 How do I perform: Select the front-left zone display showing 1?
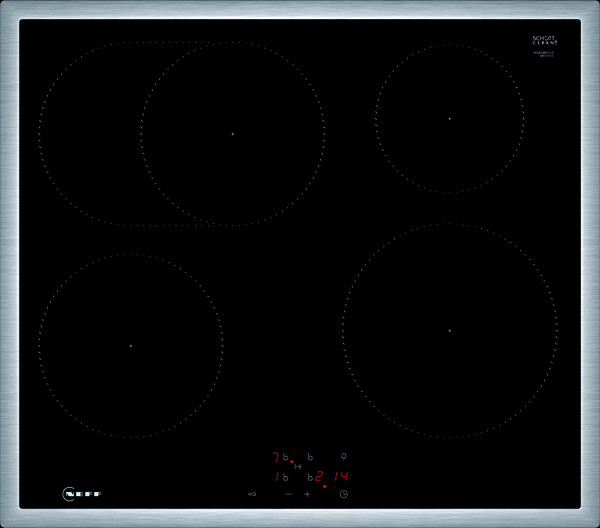pos(276,477)
